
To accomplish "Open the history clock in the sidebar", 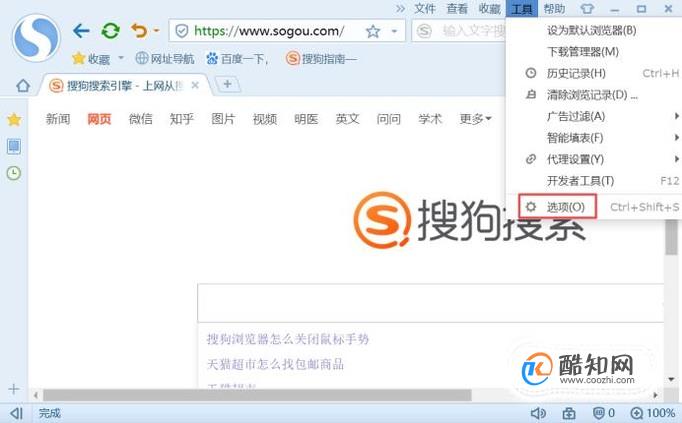I will (x=14, y=173).
